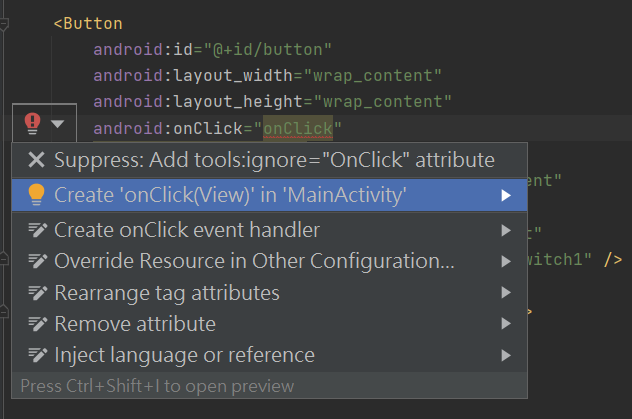
Task: Select Suppress: Add tools:ignore="OnClick" attribute
Action: [x=270, y=160]
